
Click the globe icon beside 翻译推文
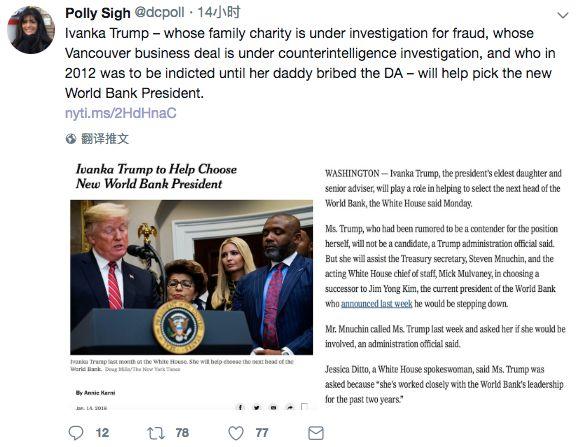coord(71,139)
